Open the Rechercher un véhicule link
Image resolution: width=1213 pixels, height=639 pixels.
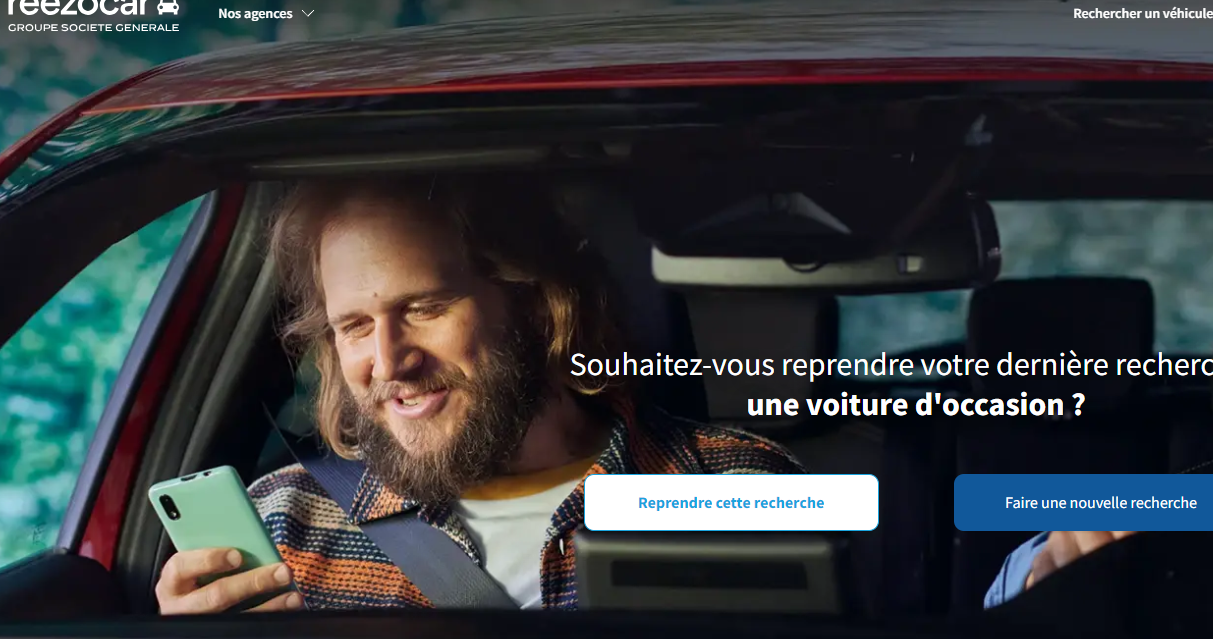tap(1142, 14)
